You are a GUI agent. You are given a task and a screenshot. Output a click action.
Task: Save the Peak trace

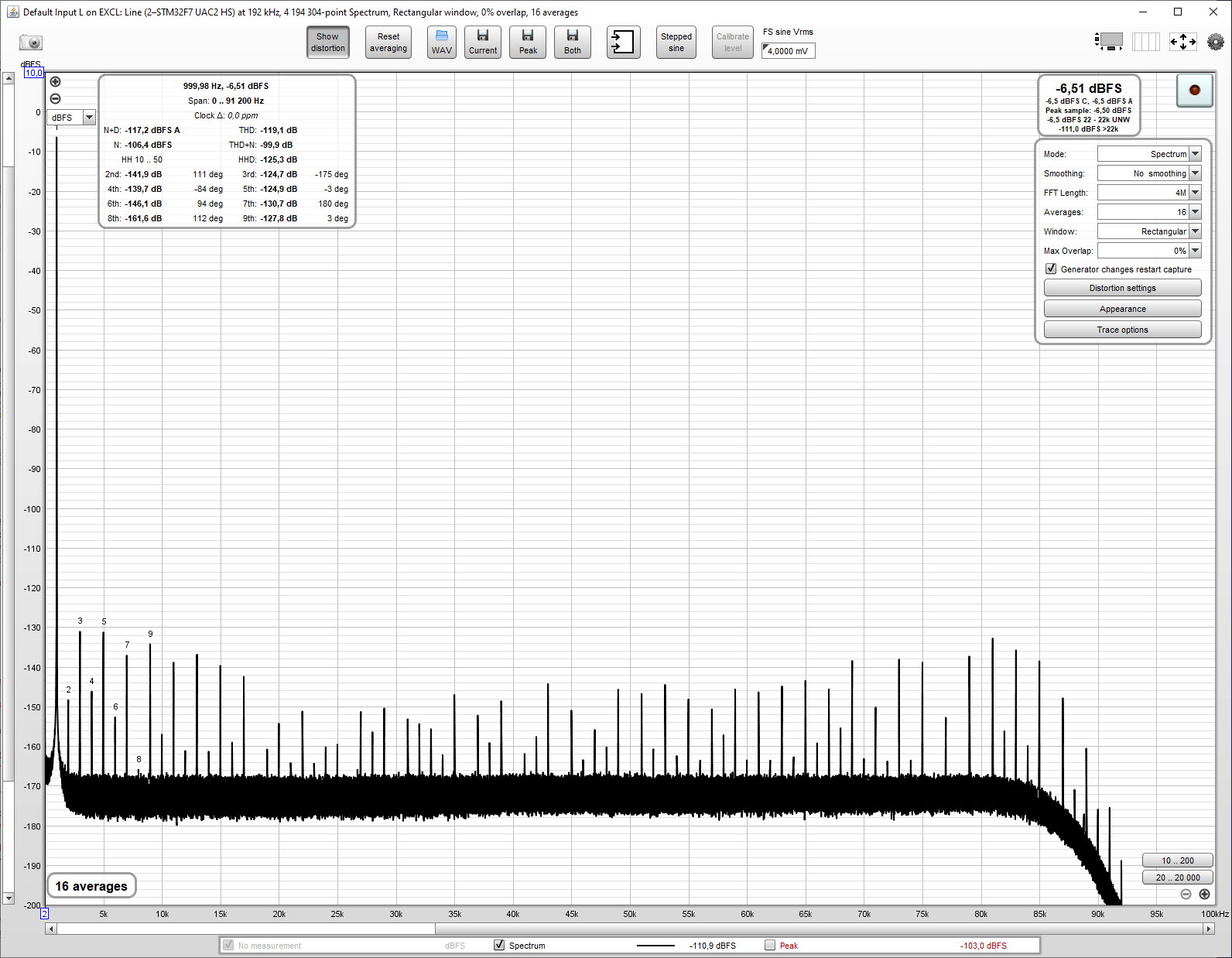click(528, 43)
